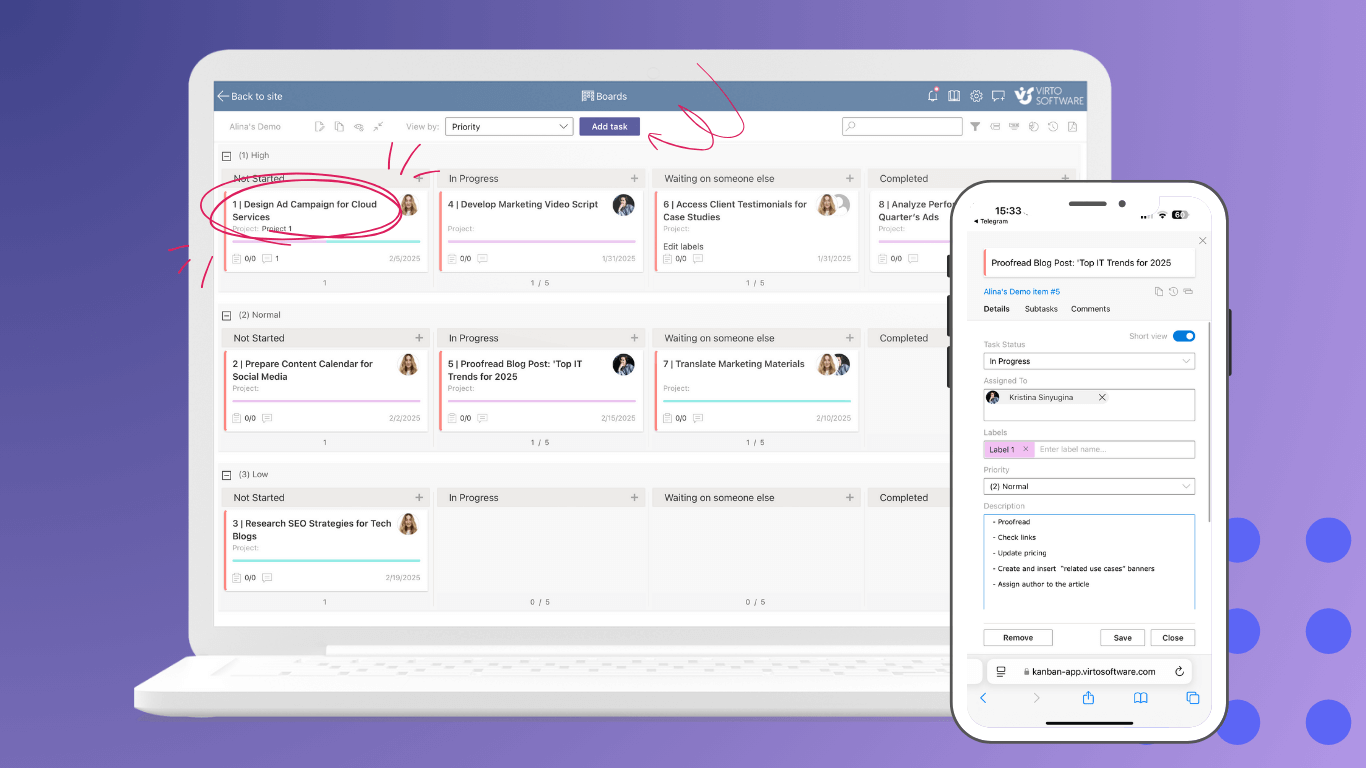Click the history clock icon above the board
Screen dimensions: 1366x768
[1052, 126]
